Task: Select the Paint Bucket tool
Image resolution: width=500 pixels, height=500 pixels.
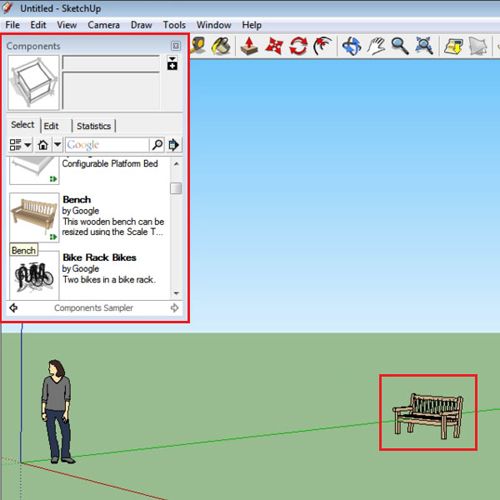Action: [x=221, y=46]
